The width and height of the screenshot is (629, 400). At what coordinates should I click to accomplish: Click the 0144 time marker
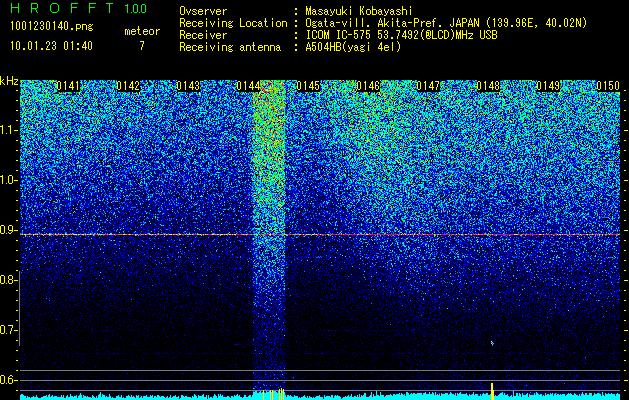click(248, 86)
